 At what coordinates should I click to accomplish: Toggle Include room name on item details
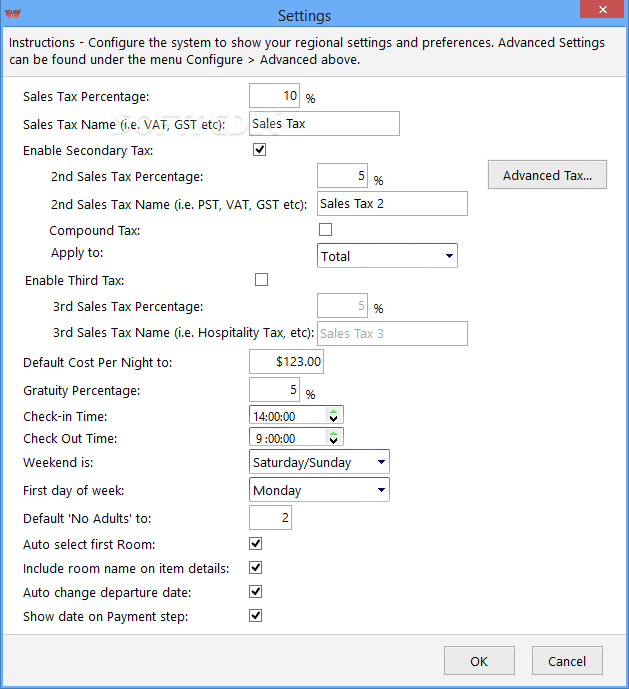[255, 568]
